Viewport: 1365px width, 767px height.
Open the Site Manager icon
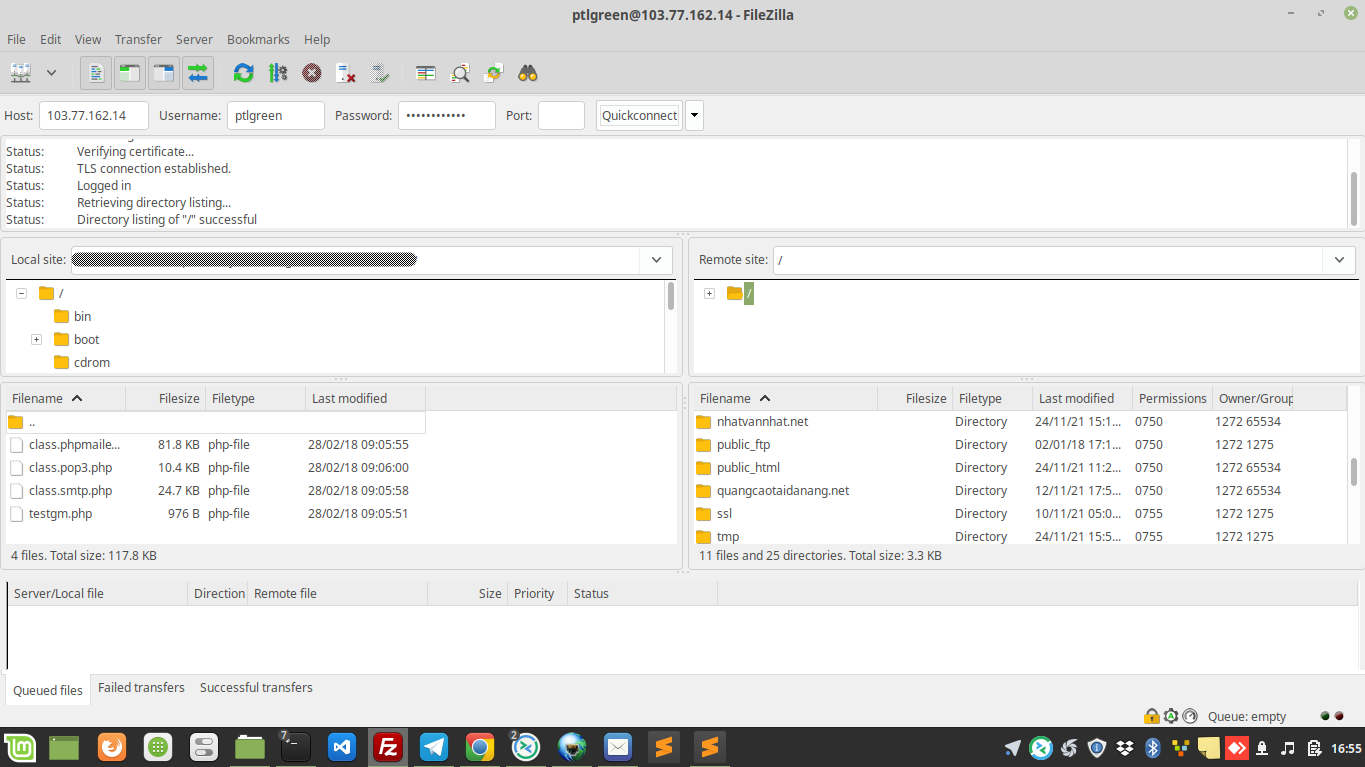click(21, 73)
